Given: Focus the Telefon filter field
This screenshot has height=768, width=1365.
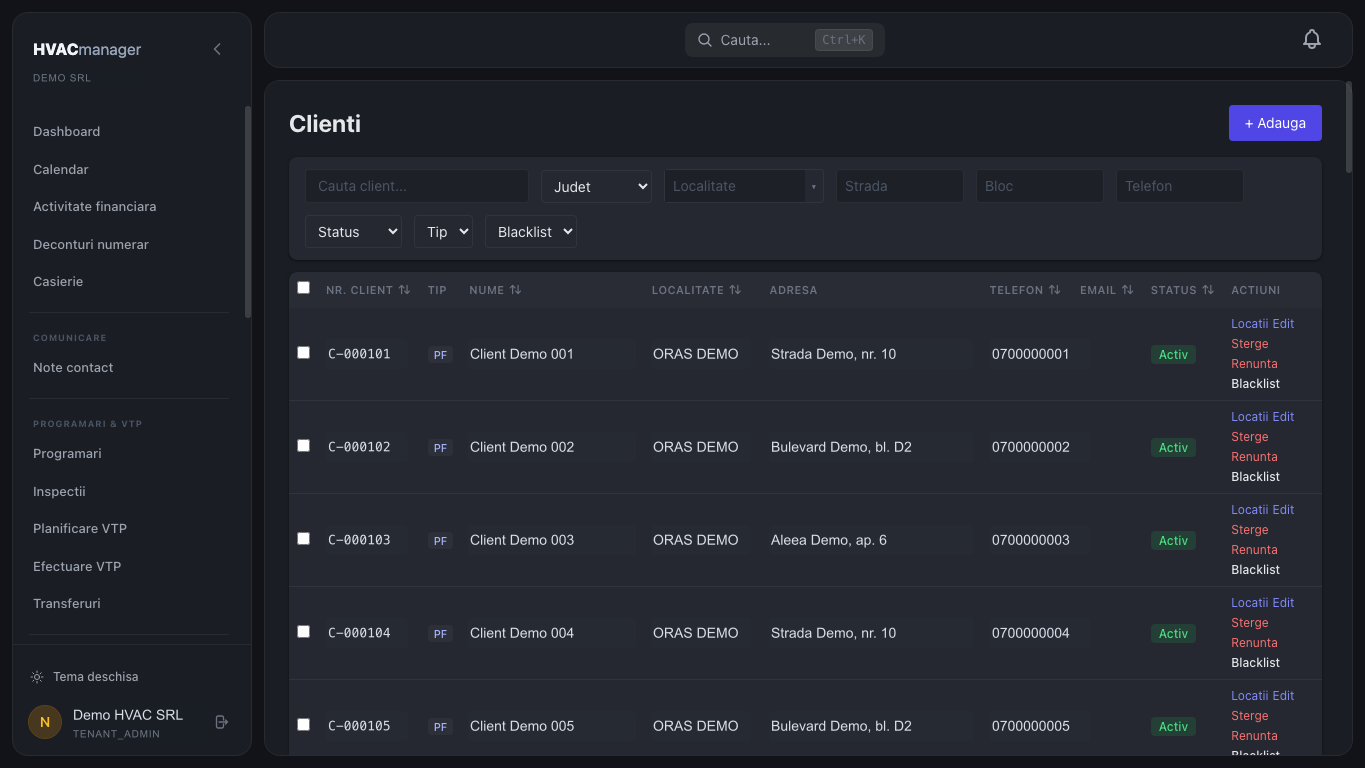Looking at the screenshot, I should point(1180,186).
